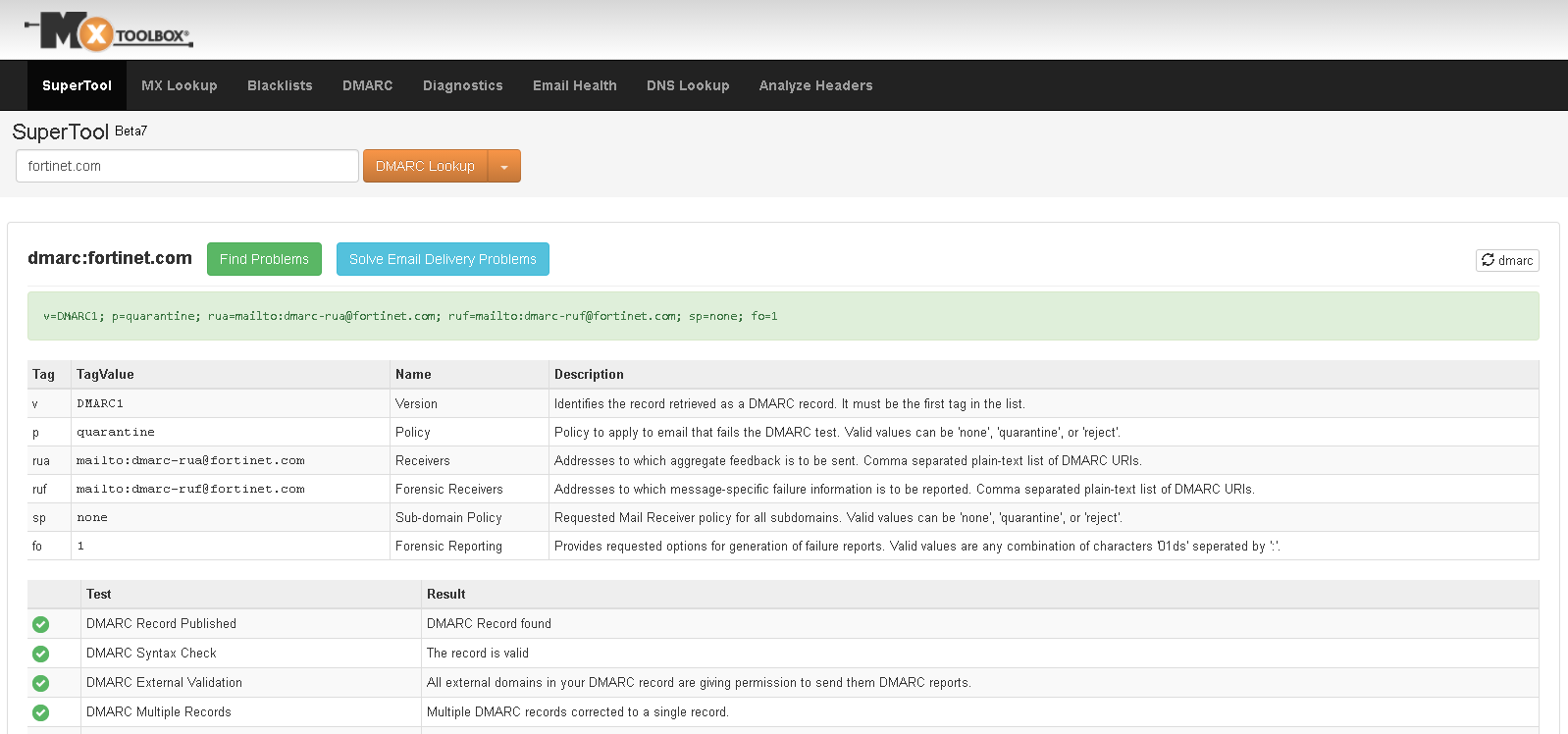Click green check icon for DMARC Multiple Records
The height and width of the screenshot is (734, 1568).
click(x=40, y=712)
